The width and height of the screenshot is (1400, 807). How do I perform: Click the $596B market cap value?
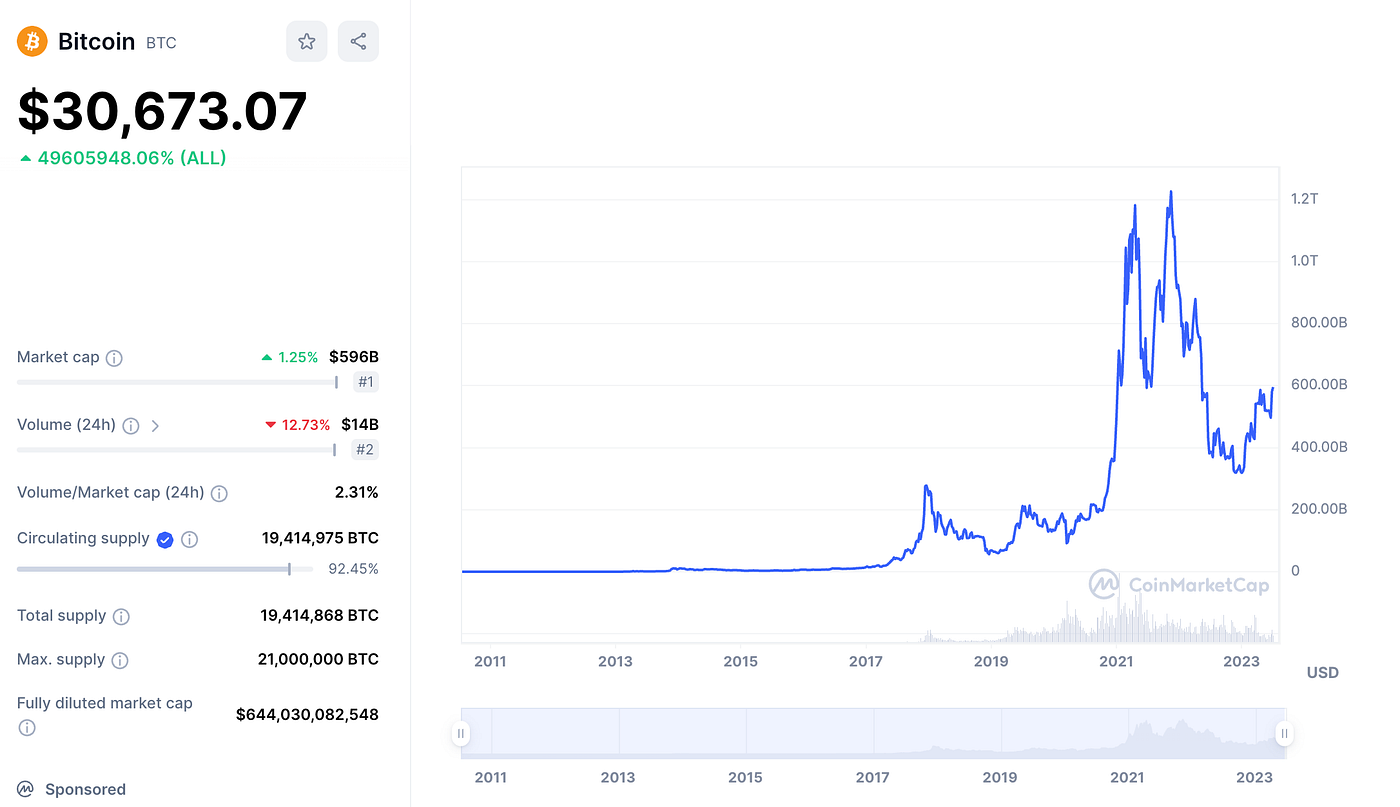coord(354,357)
